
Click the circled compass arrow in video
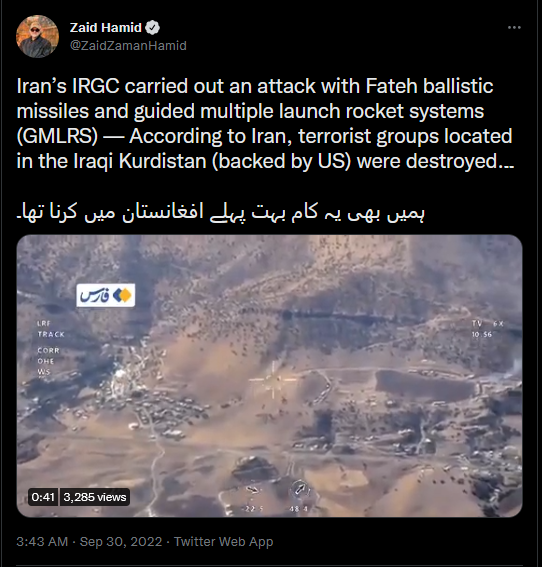click(300, 490)
